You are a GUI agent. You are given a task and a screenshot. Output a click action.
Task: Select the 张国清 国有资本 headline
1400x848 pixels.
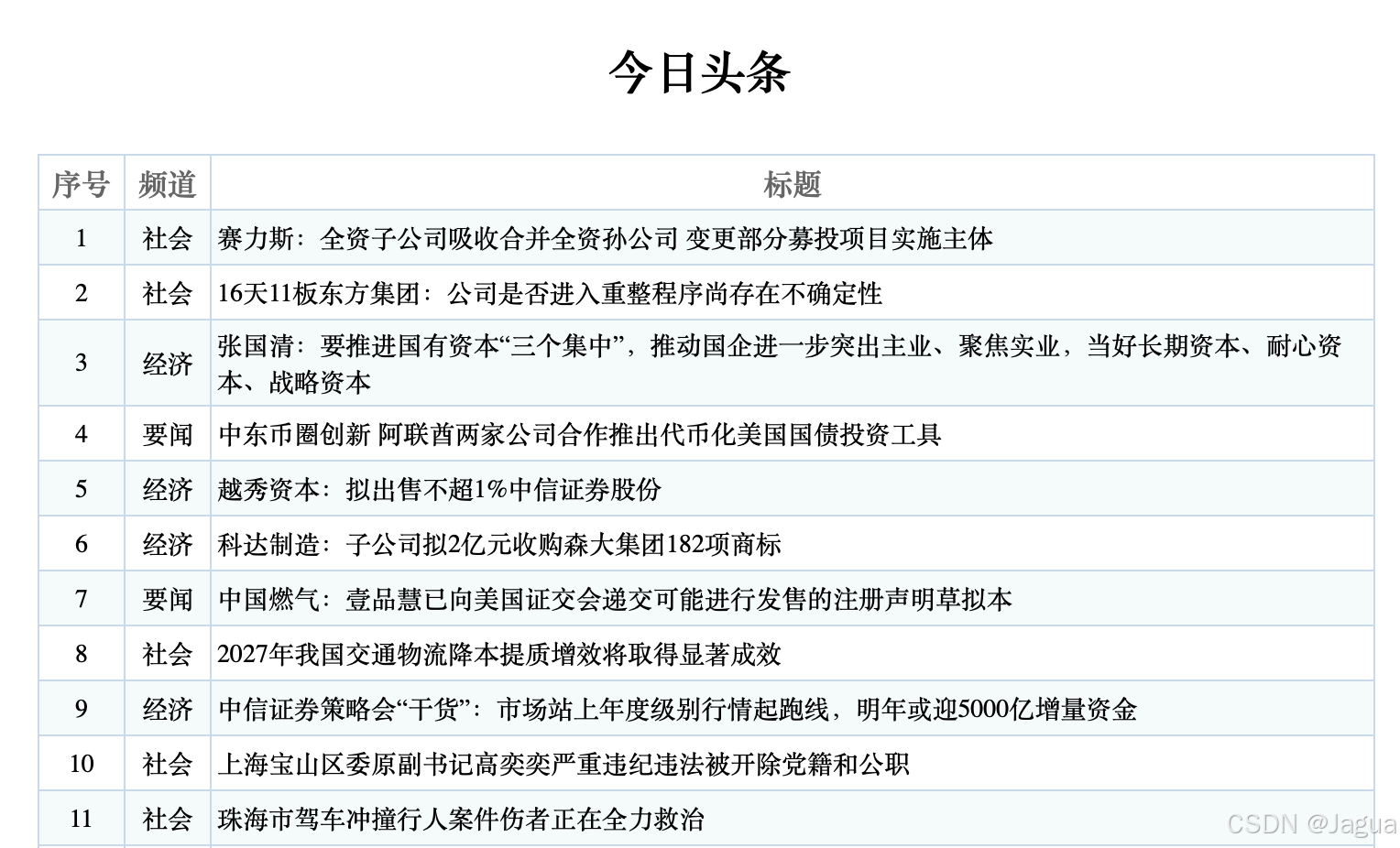tap(780, 364)
